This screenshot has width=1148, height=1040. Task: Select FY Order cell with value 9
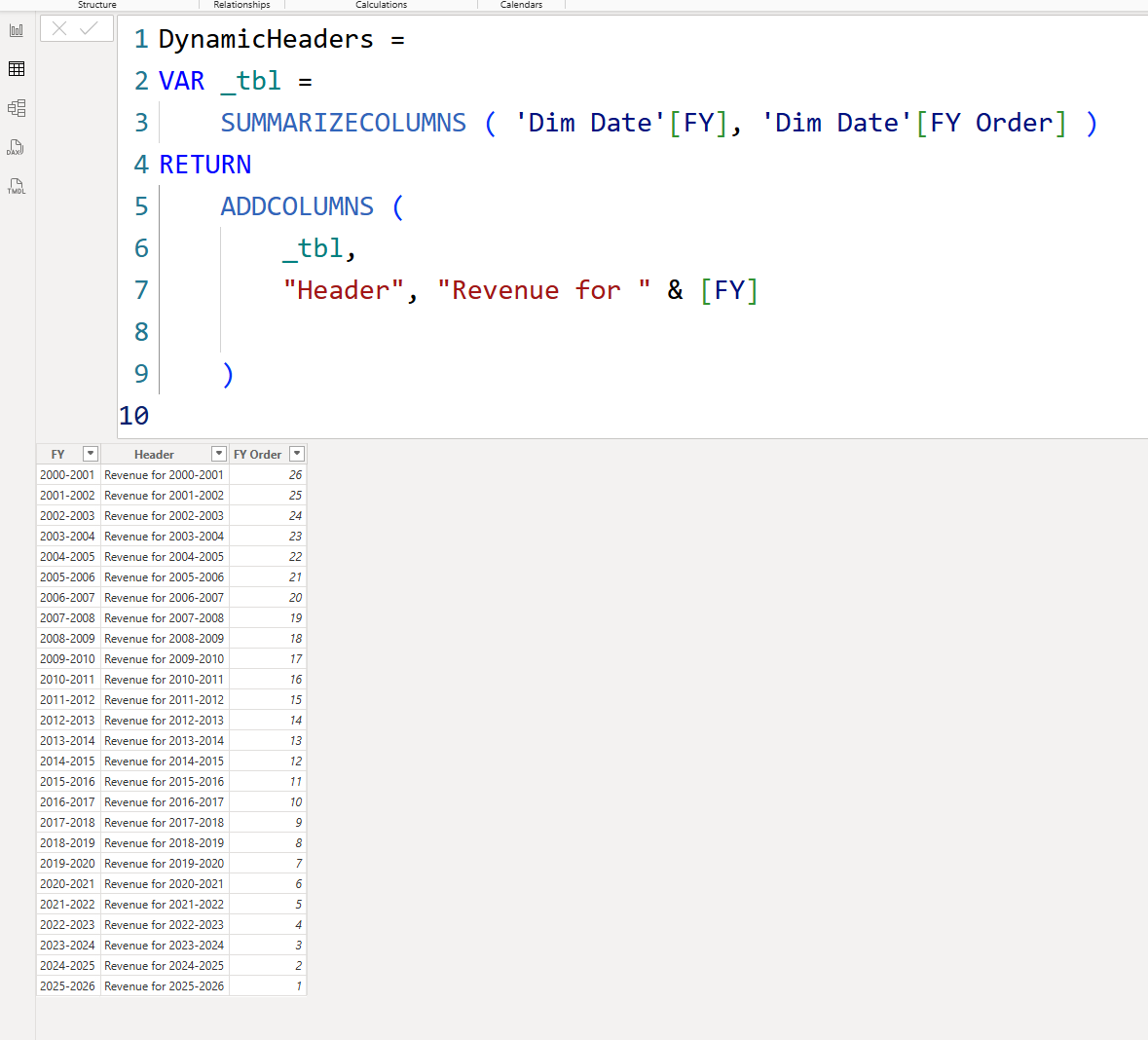[x=268, y=823]
